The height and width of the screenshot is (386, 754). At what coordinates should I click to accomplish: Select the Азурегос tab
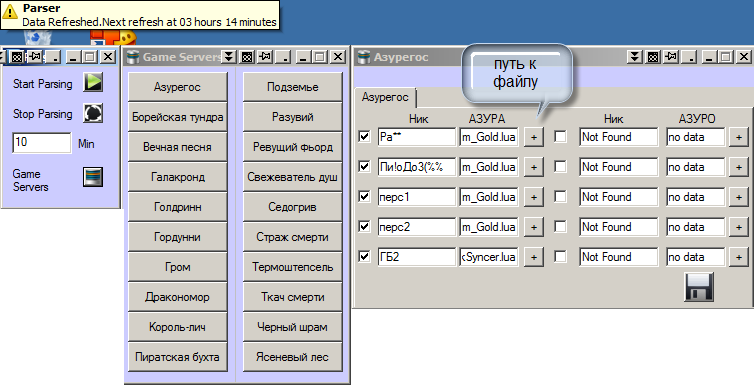pyautogui.click(x=385, y=98)
